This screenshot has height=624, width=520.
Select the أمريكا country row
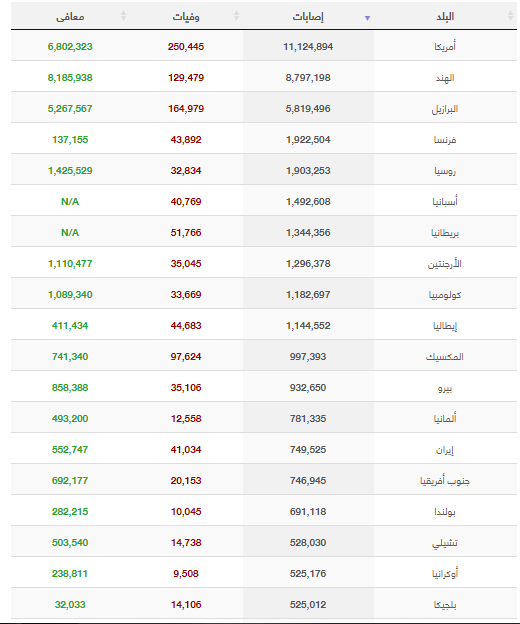pos(264,46)
